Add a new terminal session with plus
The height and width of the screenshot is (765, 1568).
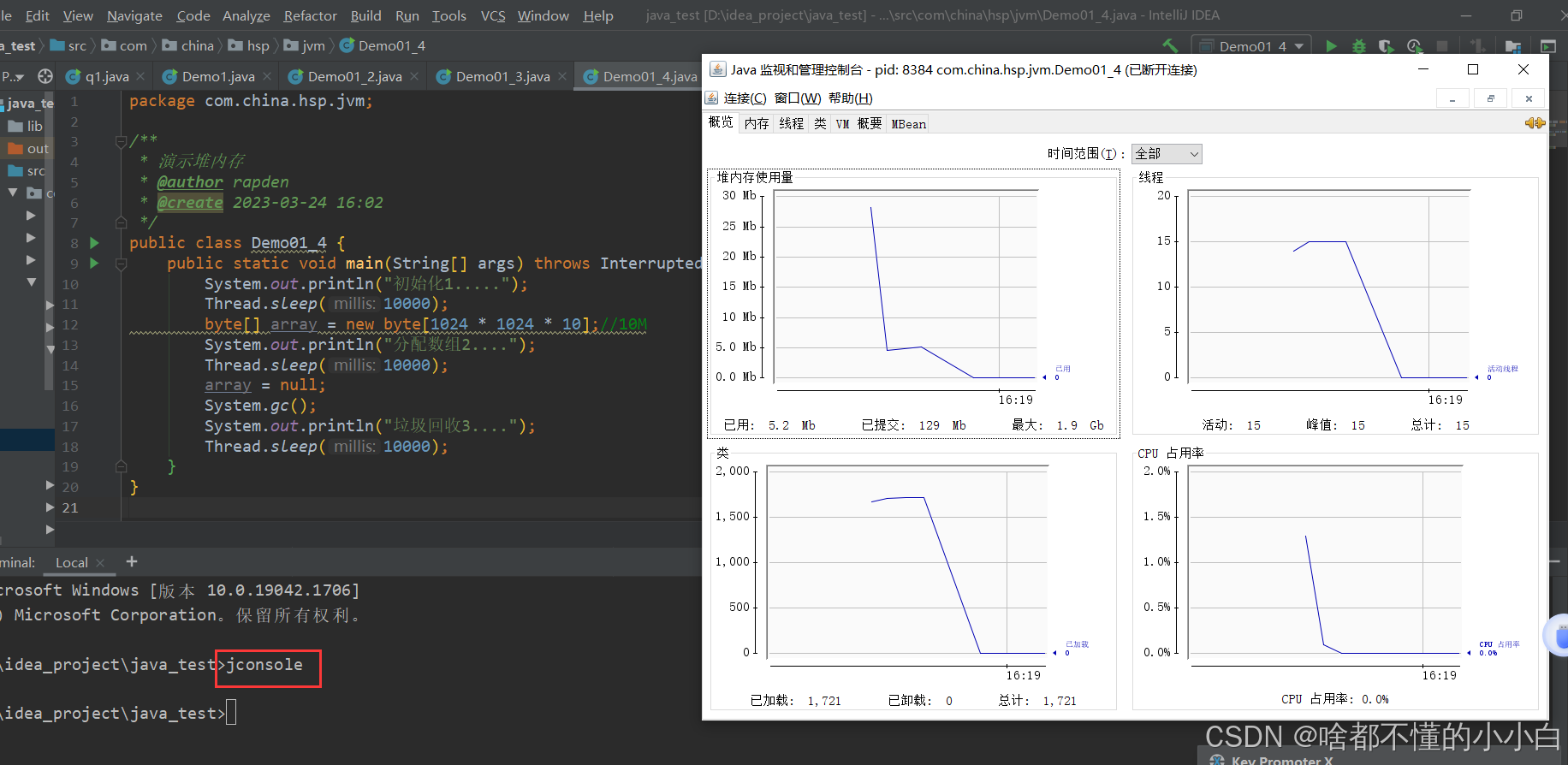pyautogui.click(x=132, y=561)
